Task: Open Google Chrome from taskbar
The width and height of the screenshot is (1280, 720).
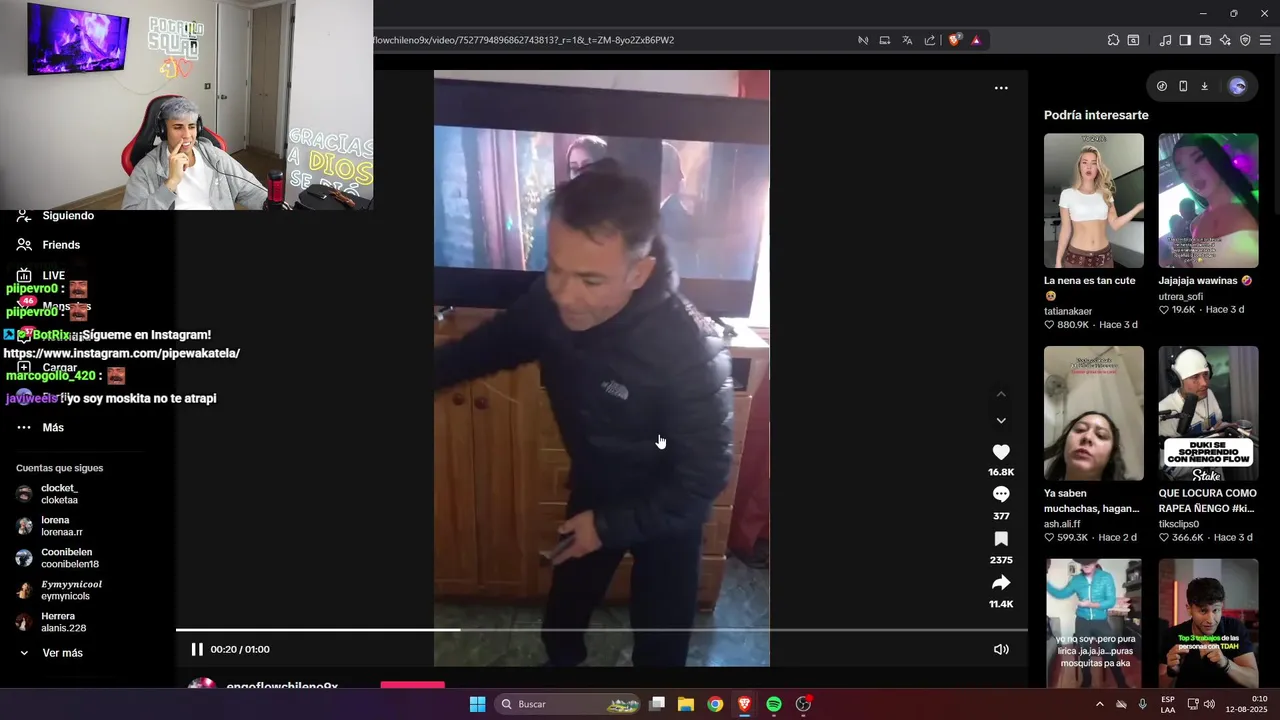Action: pos(715,704)
